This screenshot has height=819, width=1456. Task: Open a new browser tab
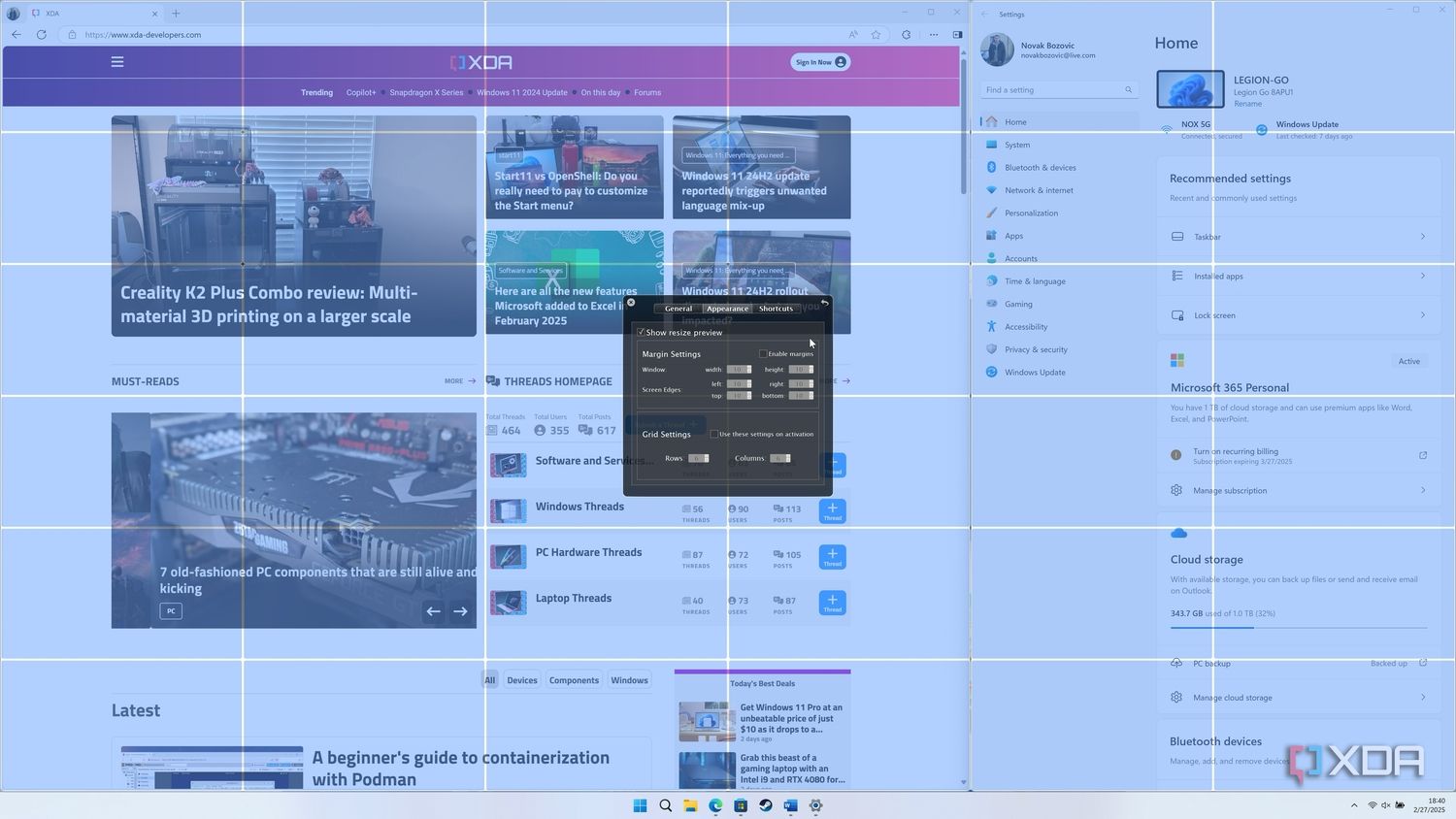[x=176, y=14]
